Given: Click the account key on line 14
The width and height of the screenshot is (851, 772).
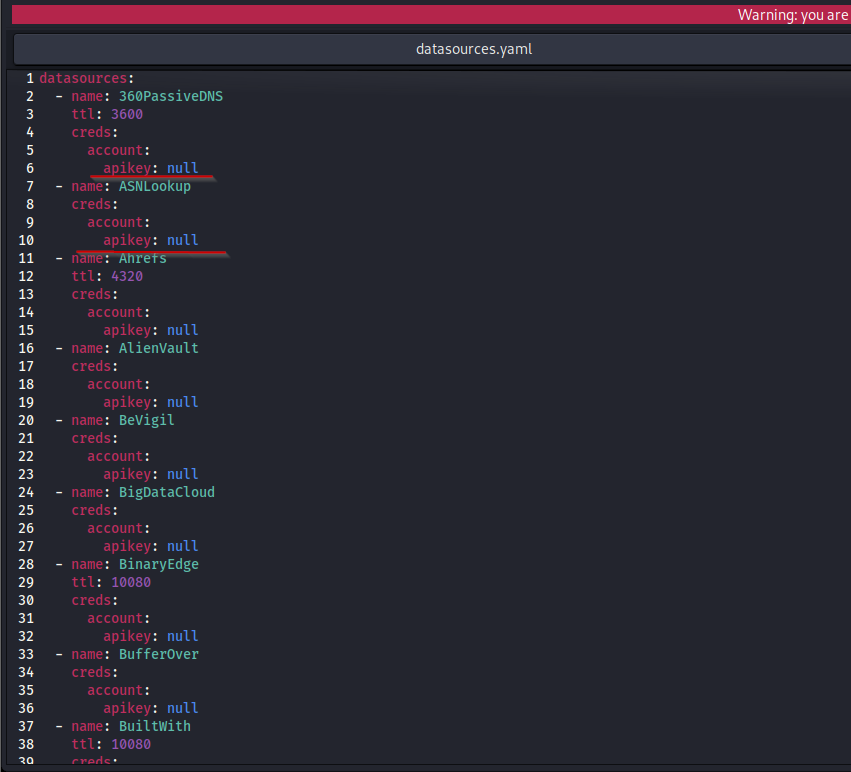Looking at the screenshot, I should coord(115,312).
